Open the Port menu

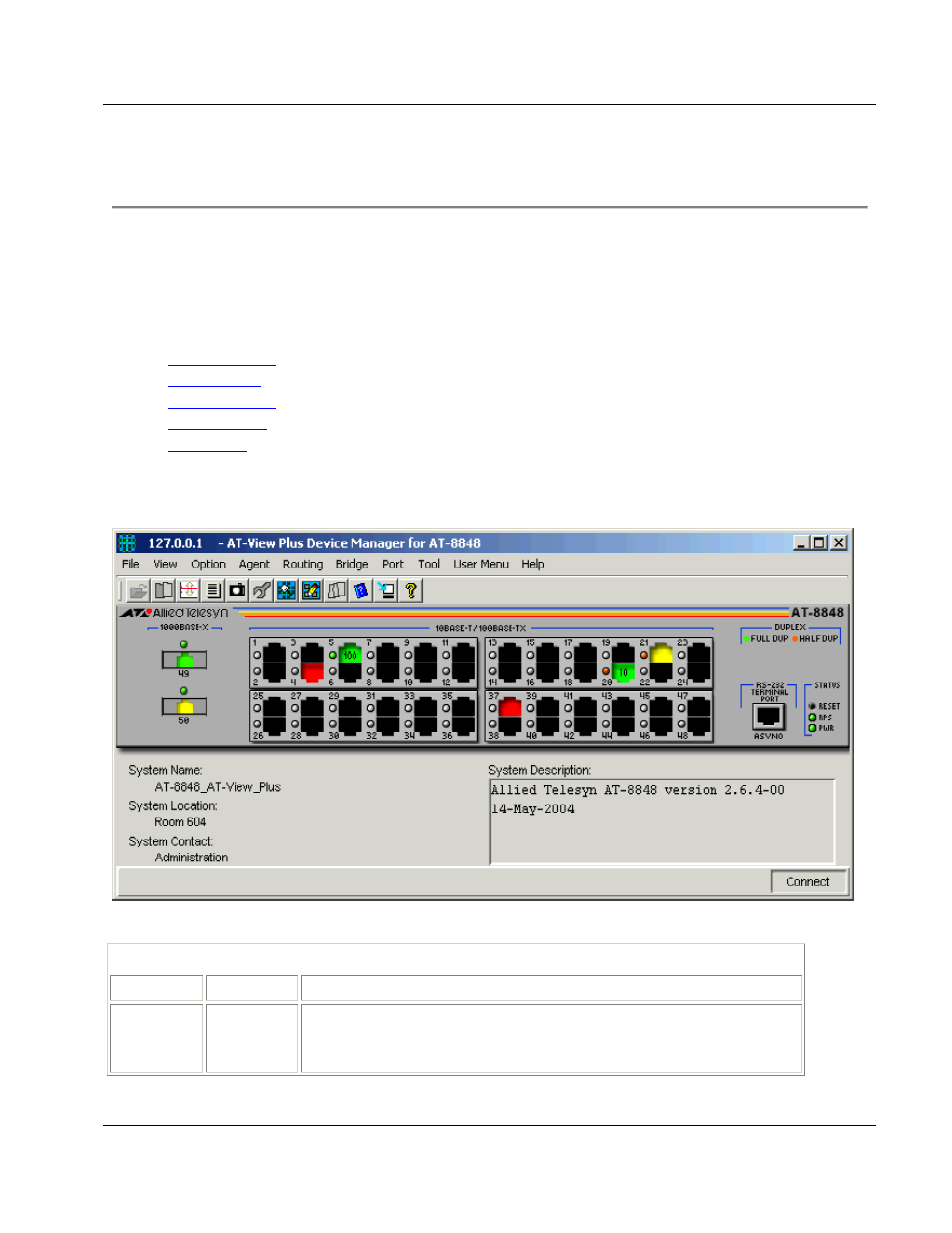coord(393,564)
